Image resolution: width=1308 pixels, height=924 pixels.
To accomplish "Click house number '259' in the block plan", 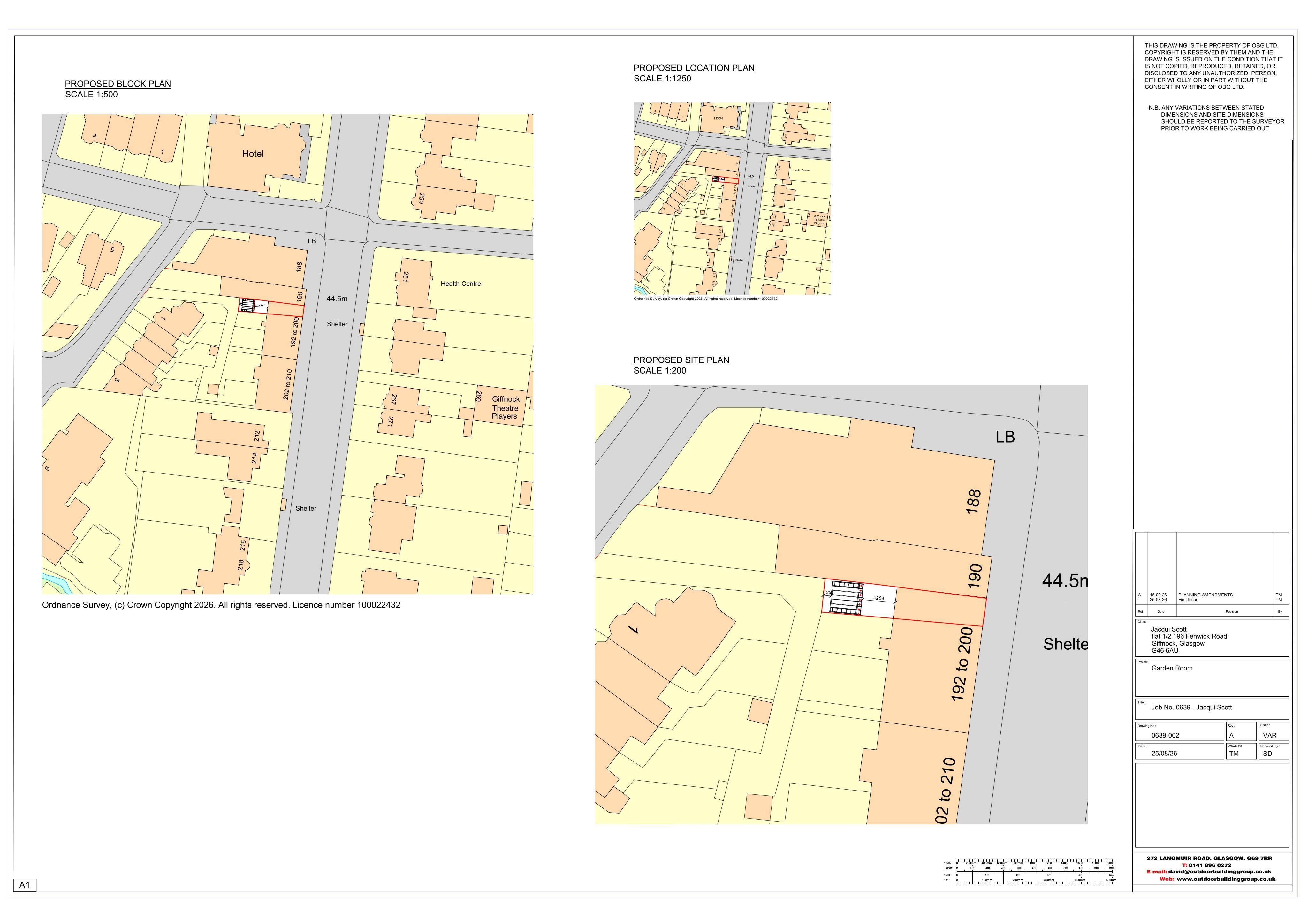I will point(422,199).
